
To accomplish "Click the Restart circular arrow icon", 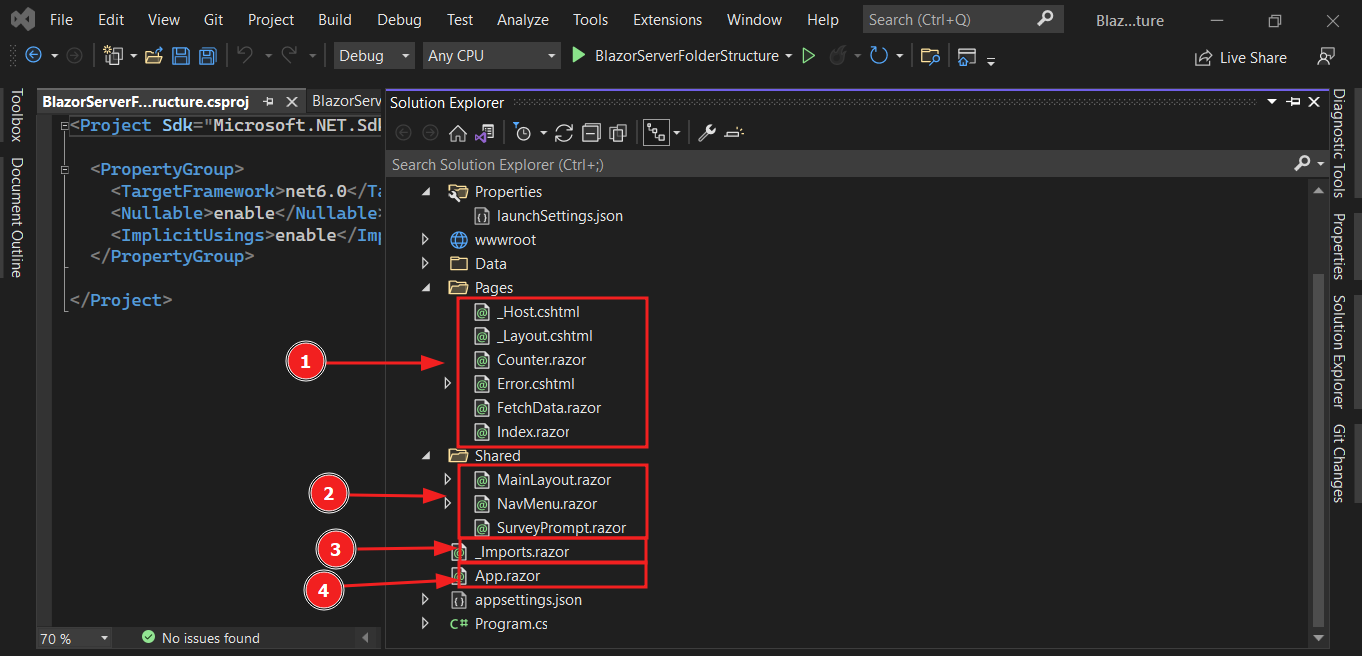I will pos(879,56).
